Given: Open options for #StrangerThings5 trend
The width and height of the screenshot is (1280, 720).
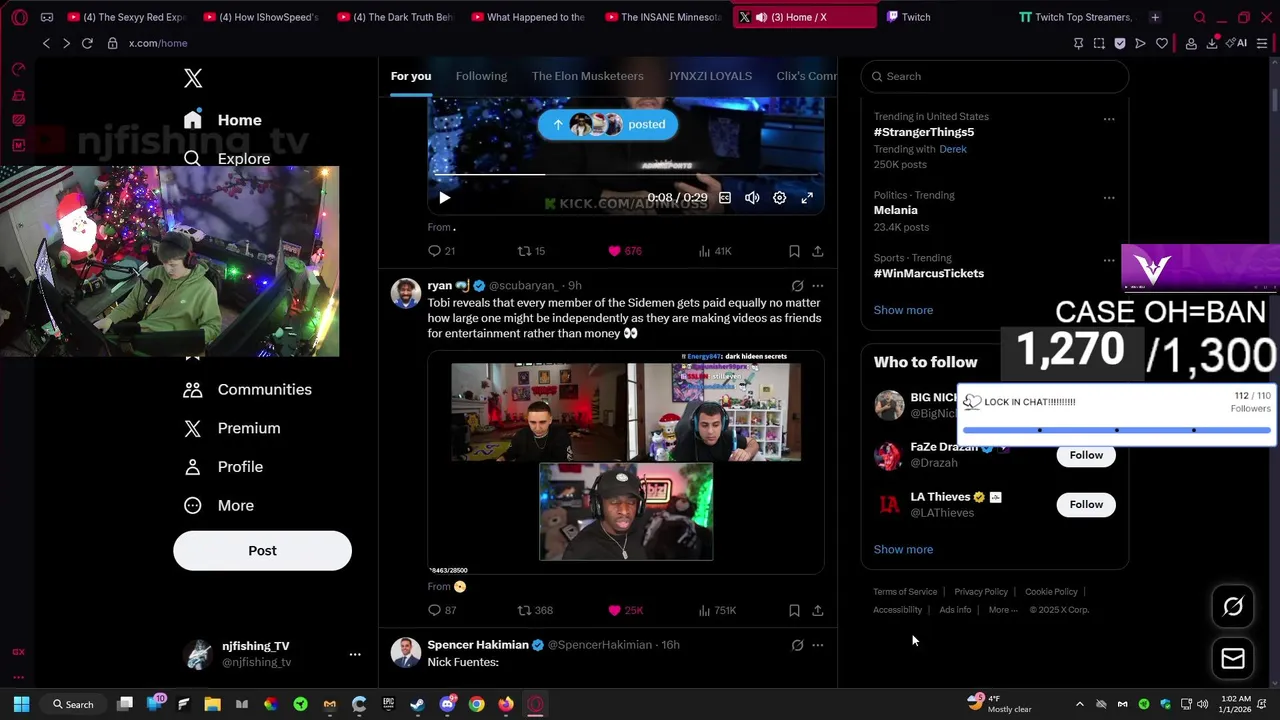Looking at the screenshot, I should pyautogui.click(x=1109, y=119).
